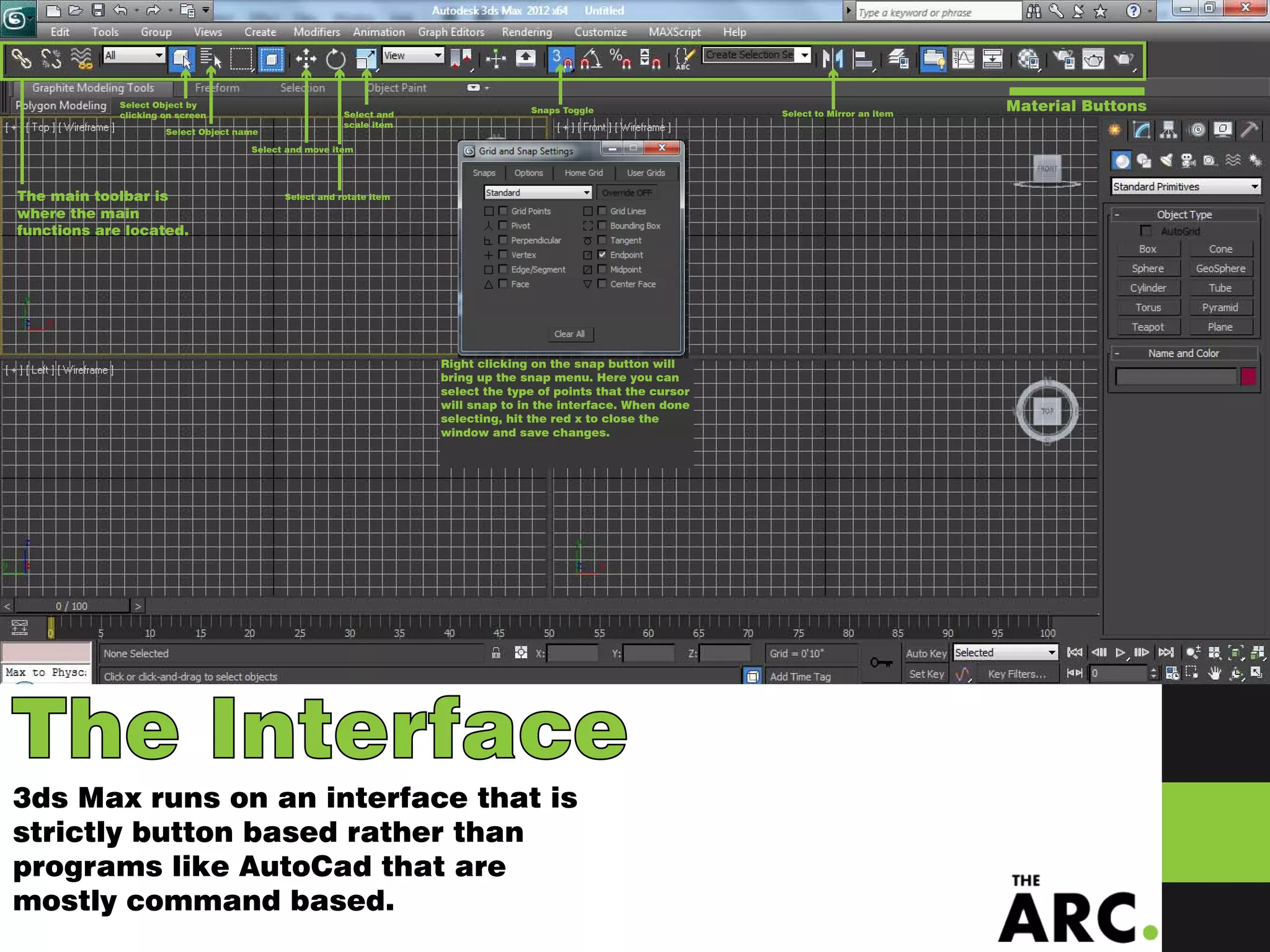The width and height of the screenshot is (1270, 952).
Task: Select the Lights category icon
Action: click(1166, 161)
